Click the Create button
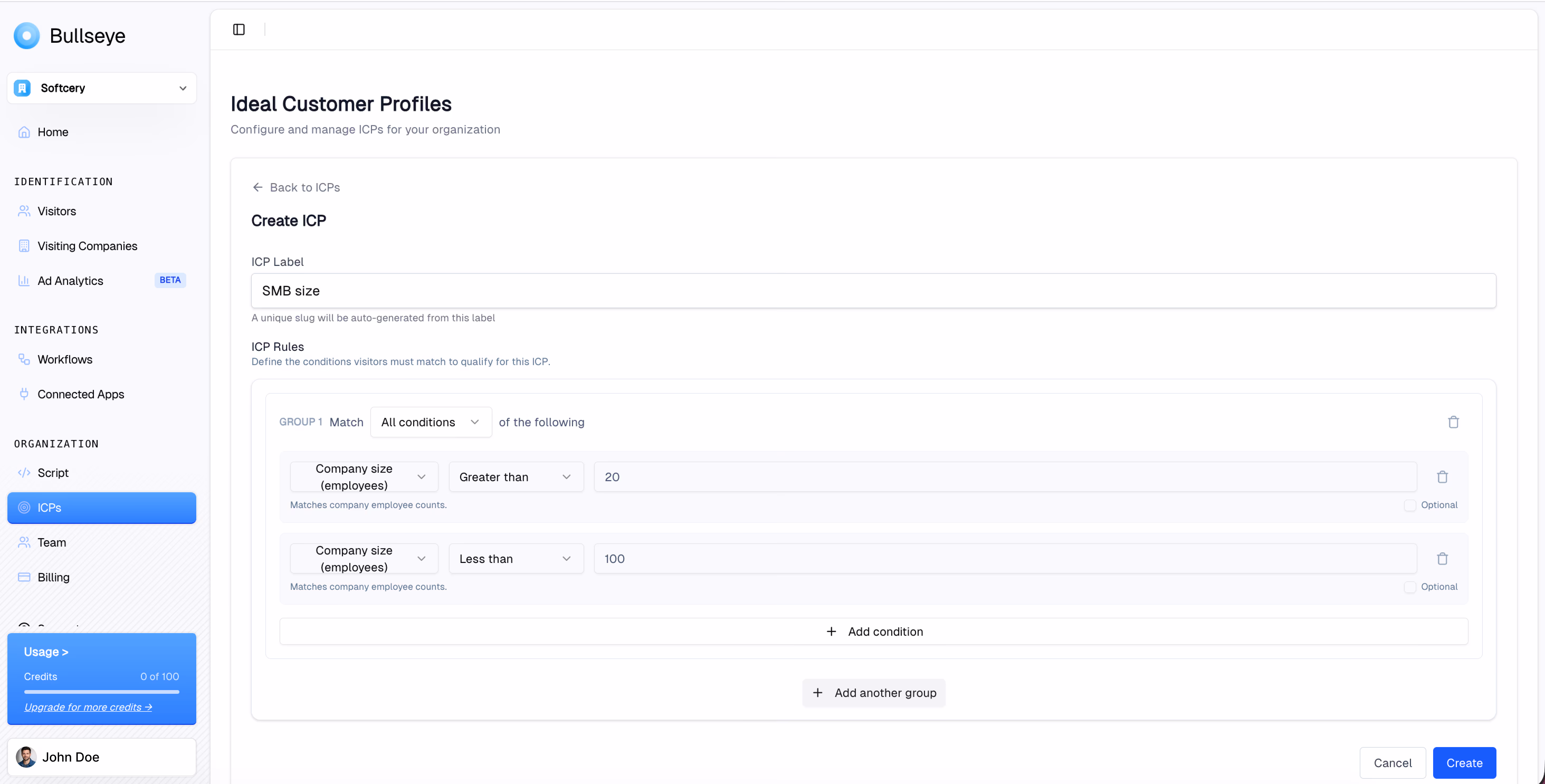 tap(1464, 763)
